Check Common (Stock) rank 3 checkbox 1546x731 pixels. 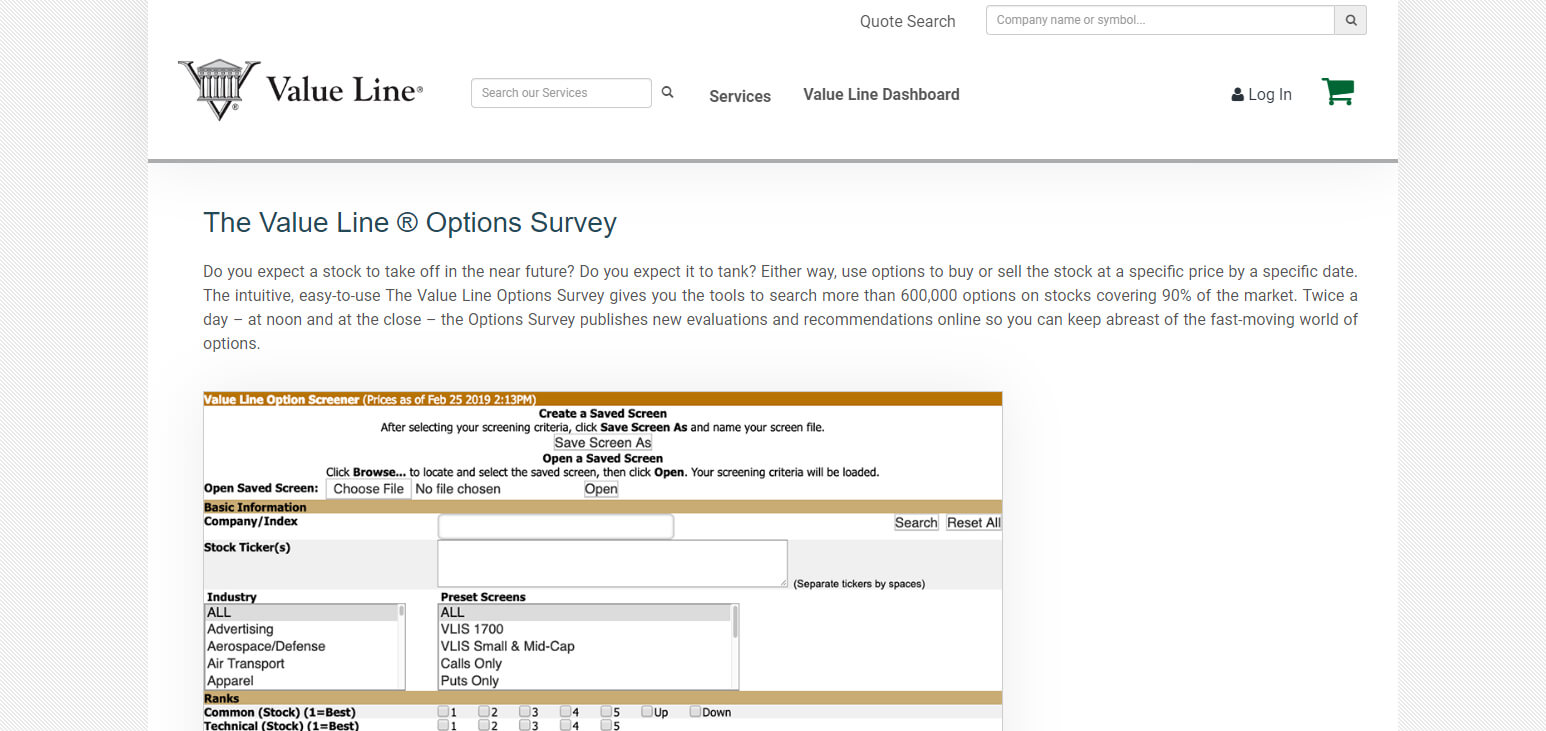525,712
